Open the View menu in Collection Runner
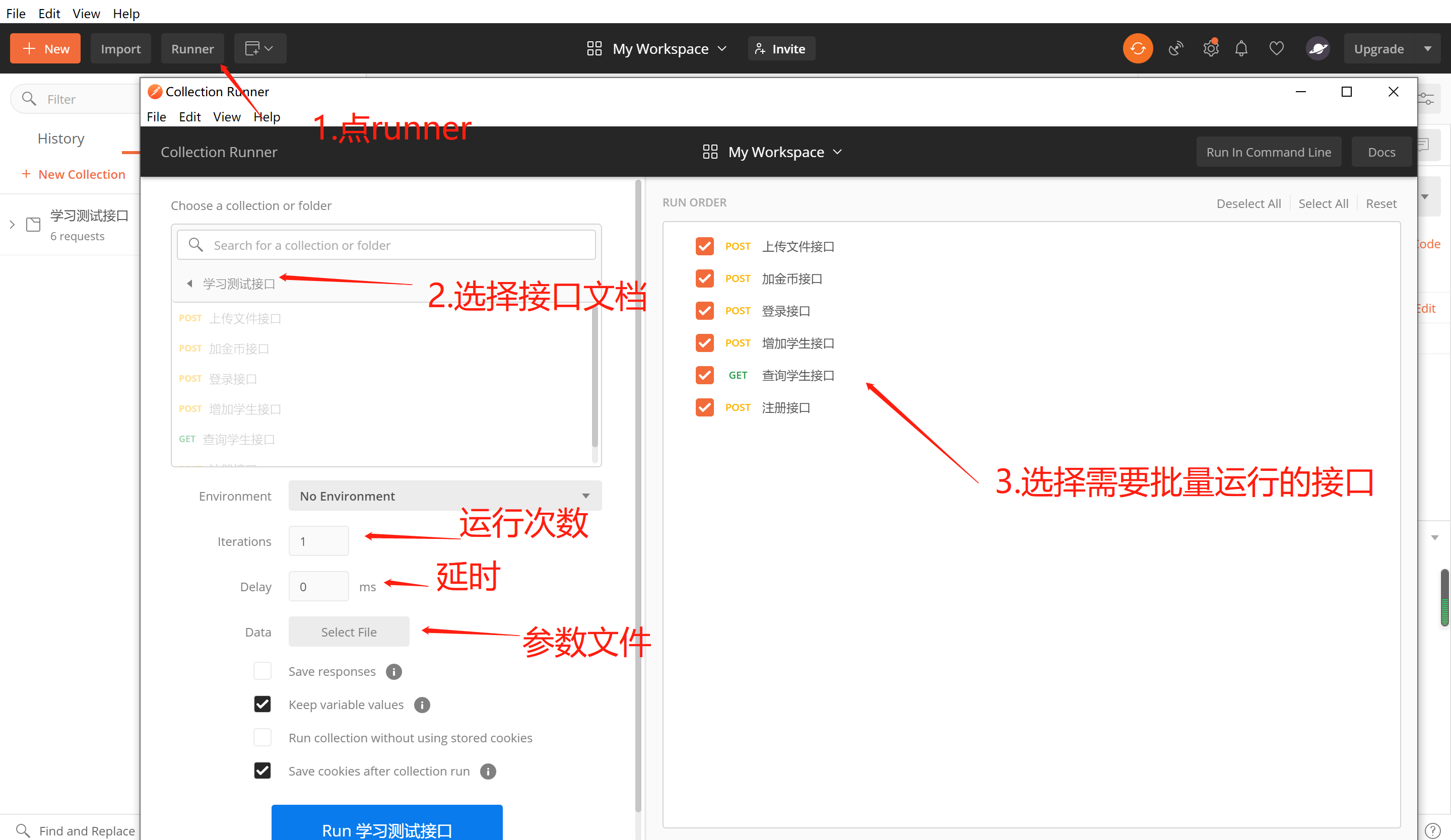The width and height of the screenshot is (1451, 840). pyautogui.click(x=226, y=117)
